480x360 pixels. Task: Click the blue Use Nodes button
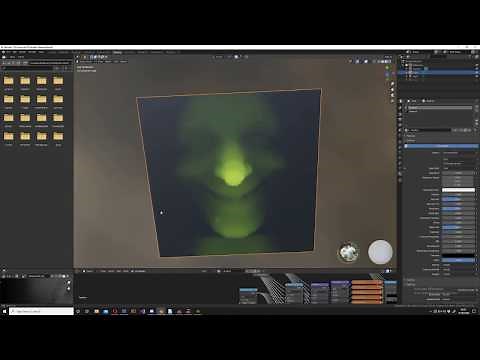(x=442, y=146)
